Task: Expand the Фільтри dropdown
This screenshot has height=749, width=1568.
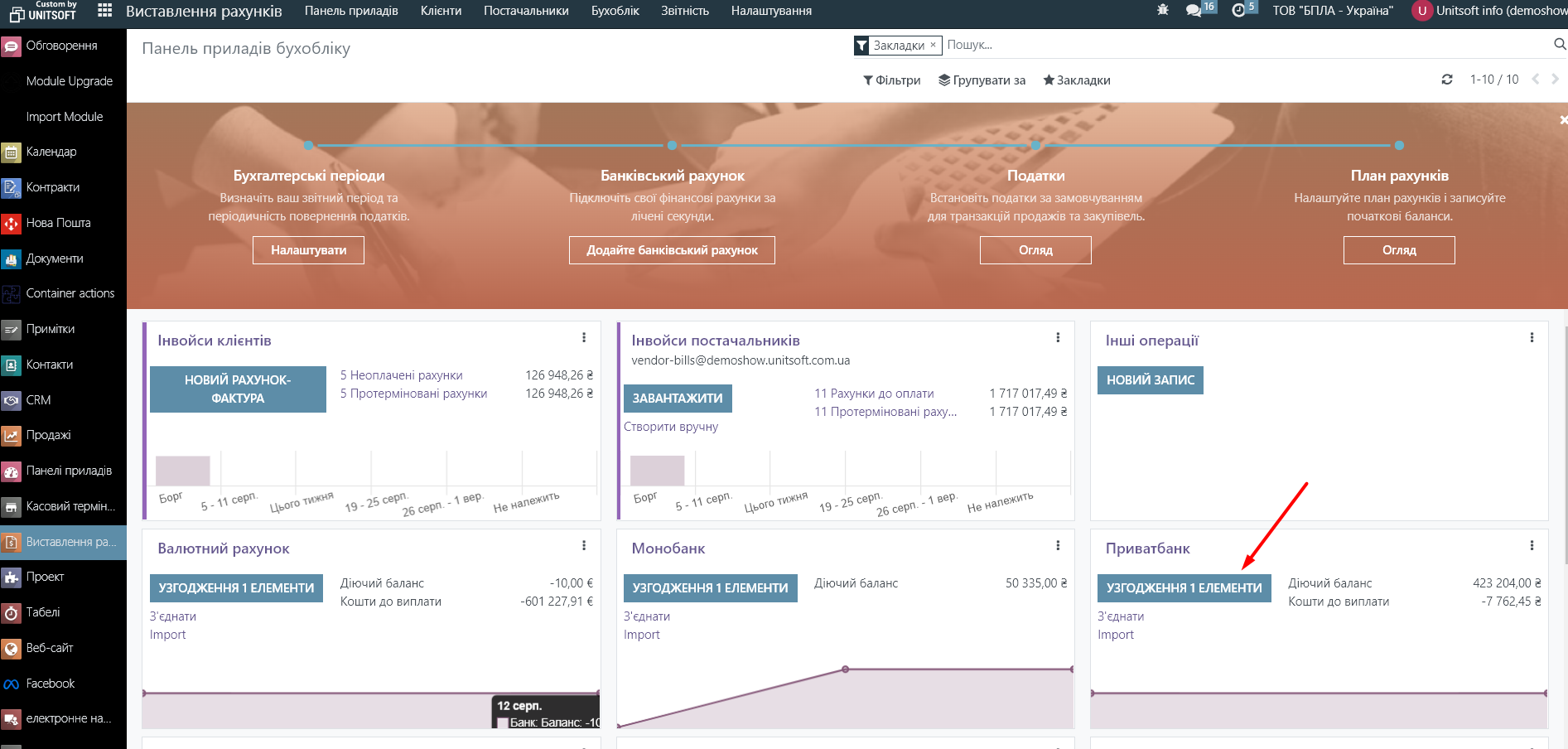Action: tap(892, 80)
